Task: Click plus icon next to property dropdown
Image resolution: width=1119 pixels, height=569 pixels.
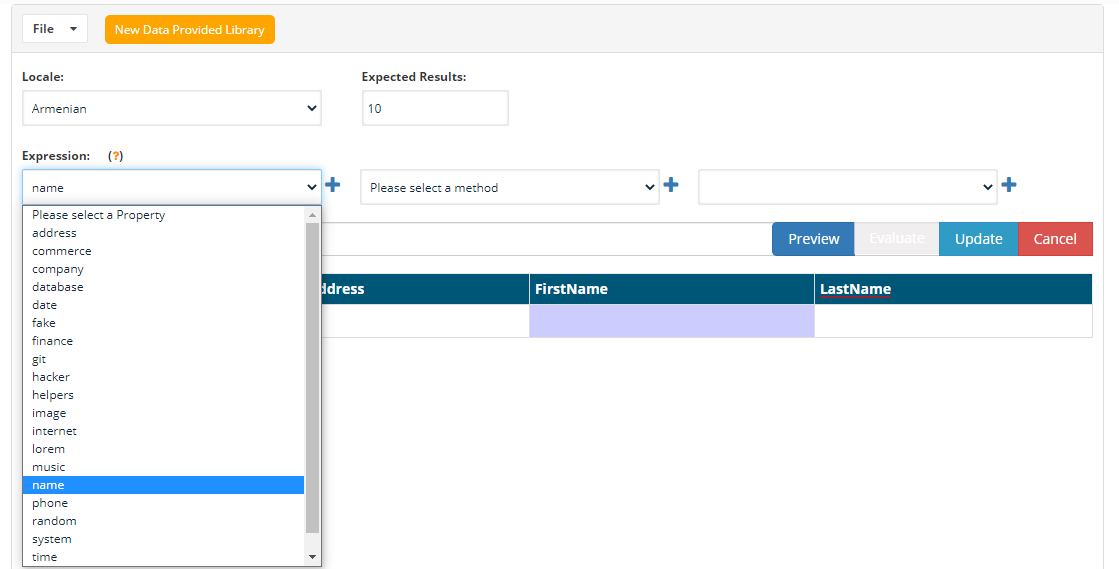Action: click(333, 186)
